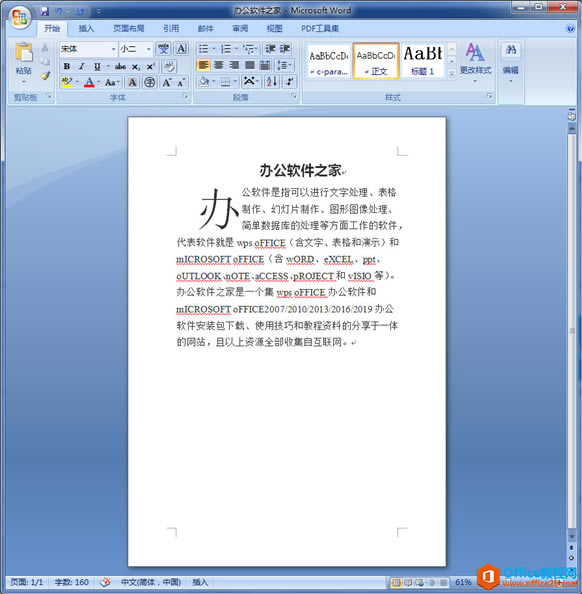The image size is (582, 594).
Task: Expand the styles gallery more arrow
Action: pyautogui.click(x=452, y=73)
